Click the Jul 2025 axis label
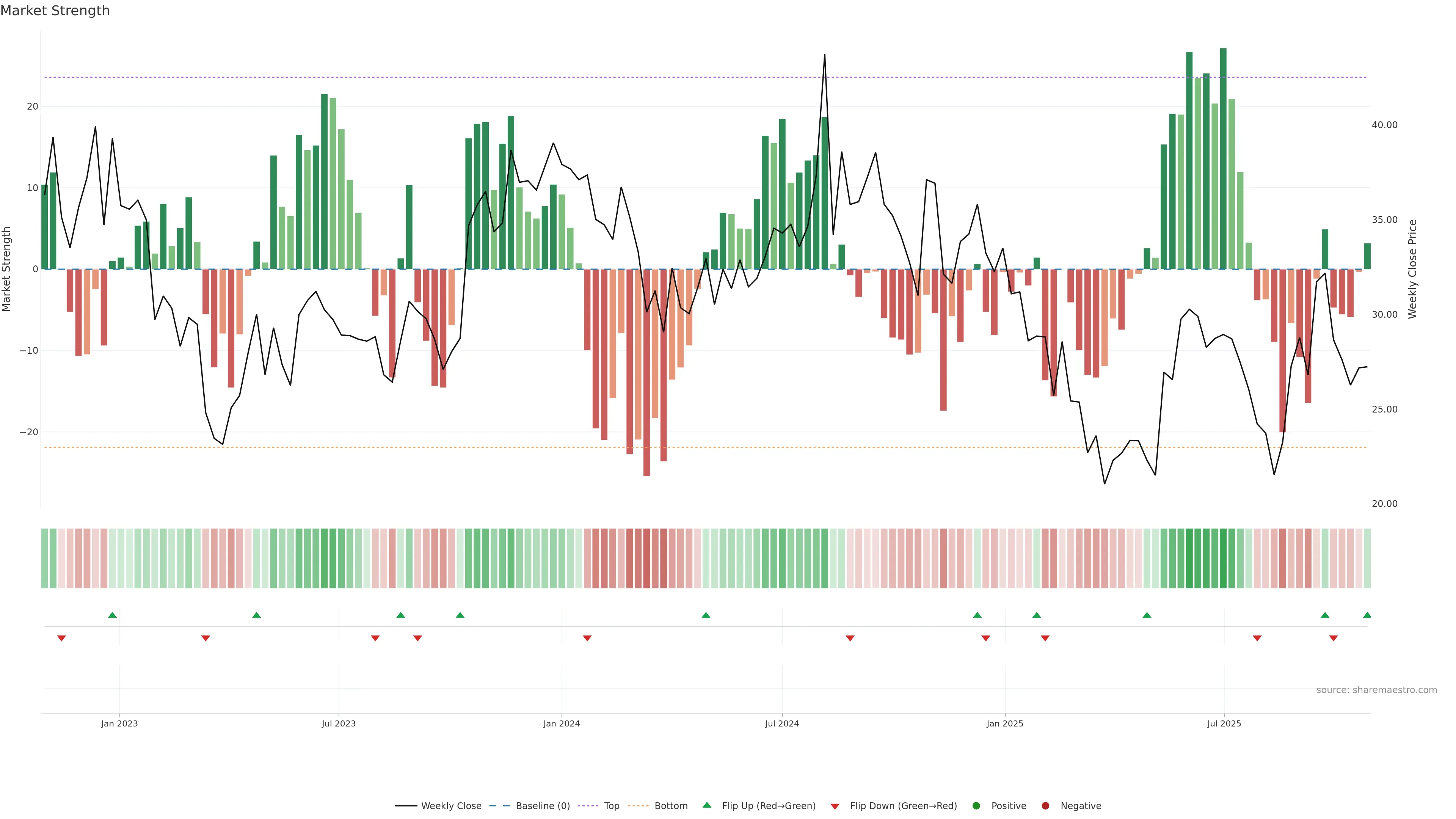 click(1224, 723)
